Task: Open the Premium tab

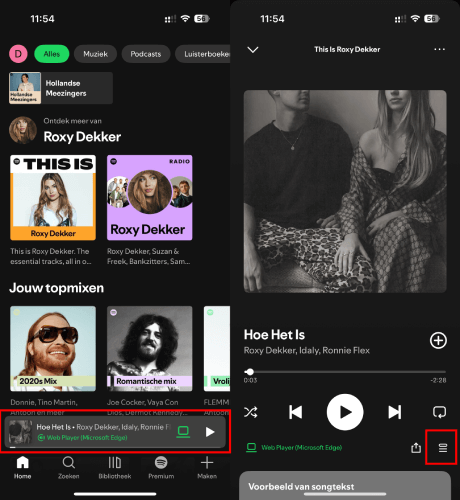Action: [x=161, y=467]
